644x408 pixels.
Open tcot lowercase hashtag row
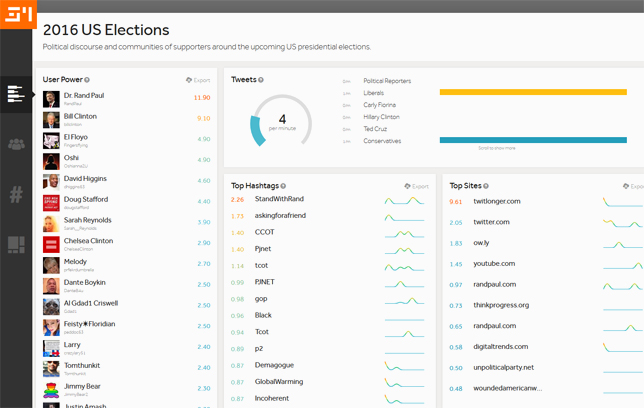click(329, 265)
